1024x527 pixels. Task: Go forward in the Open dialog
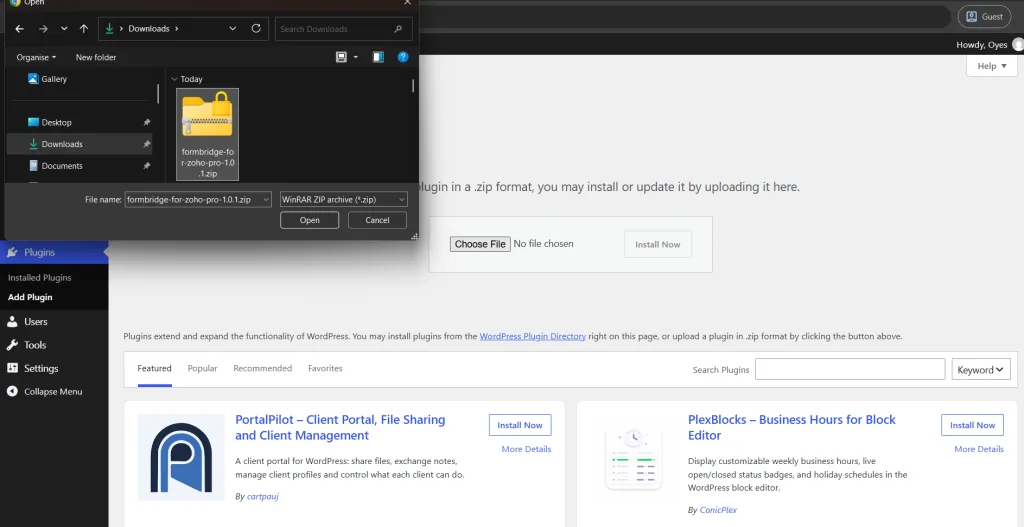click(x=43, y=29)
